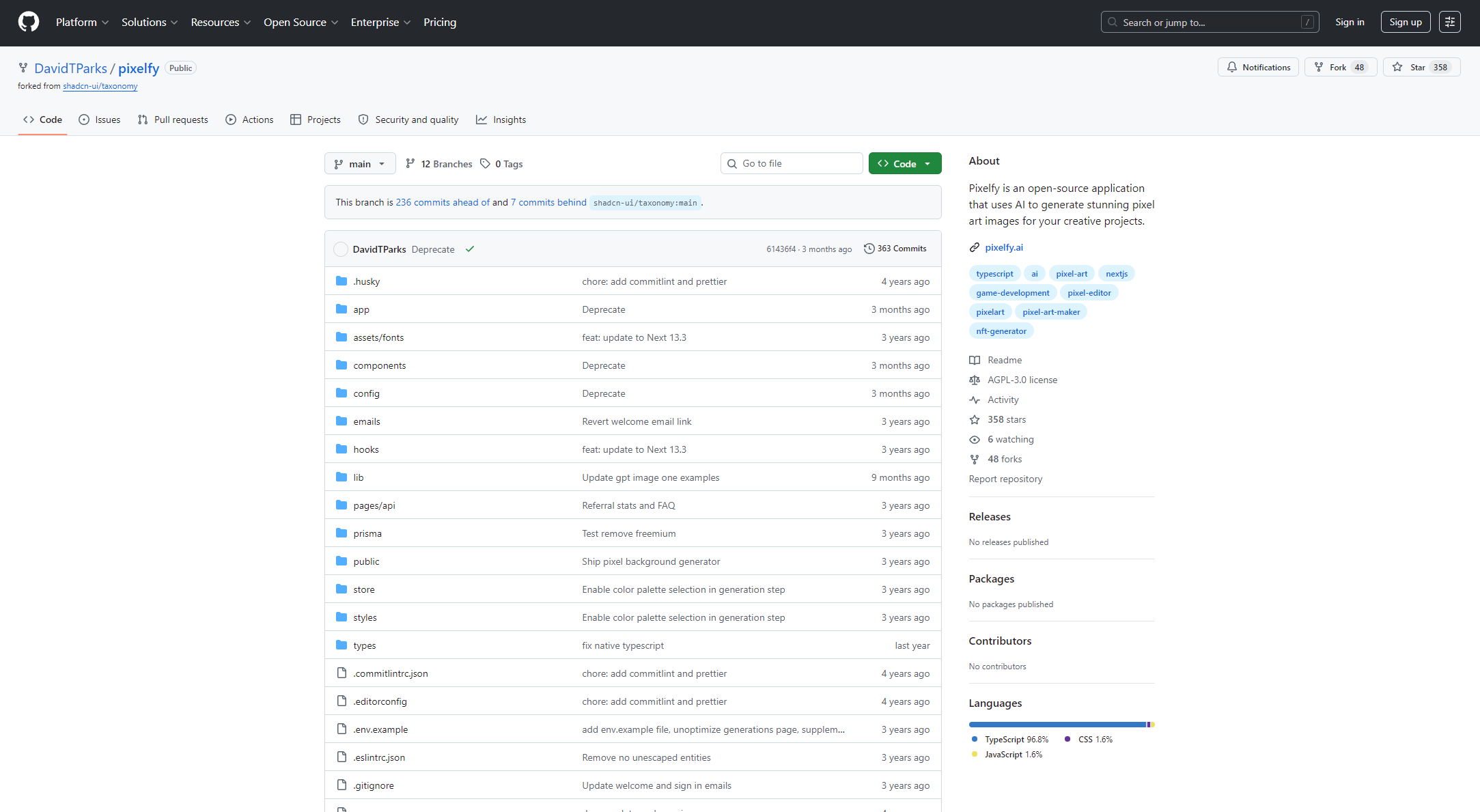Focus the Go to file input

point(792,164)
